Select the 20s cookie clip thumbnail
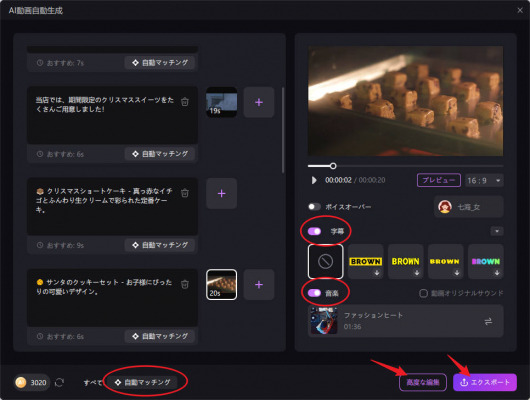The image size is (530, 400). [221, 285]
